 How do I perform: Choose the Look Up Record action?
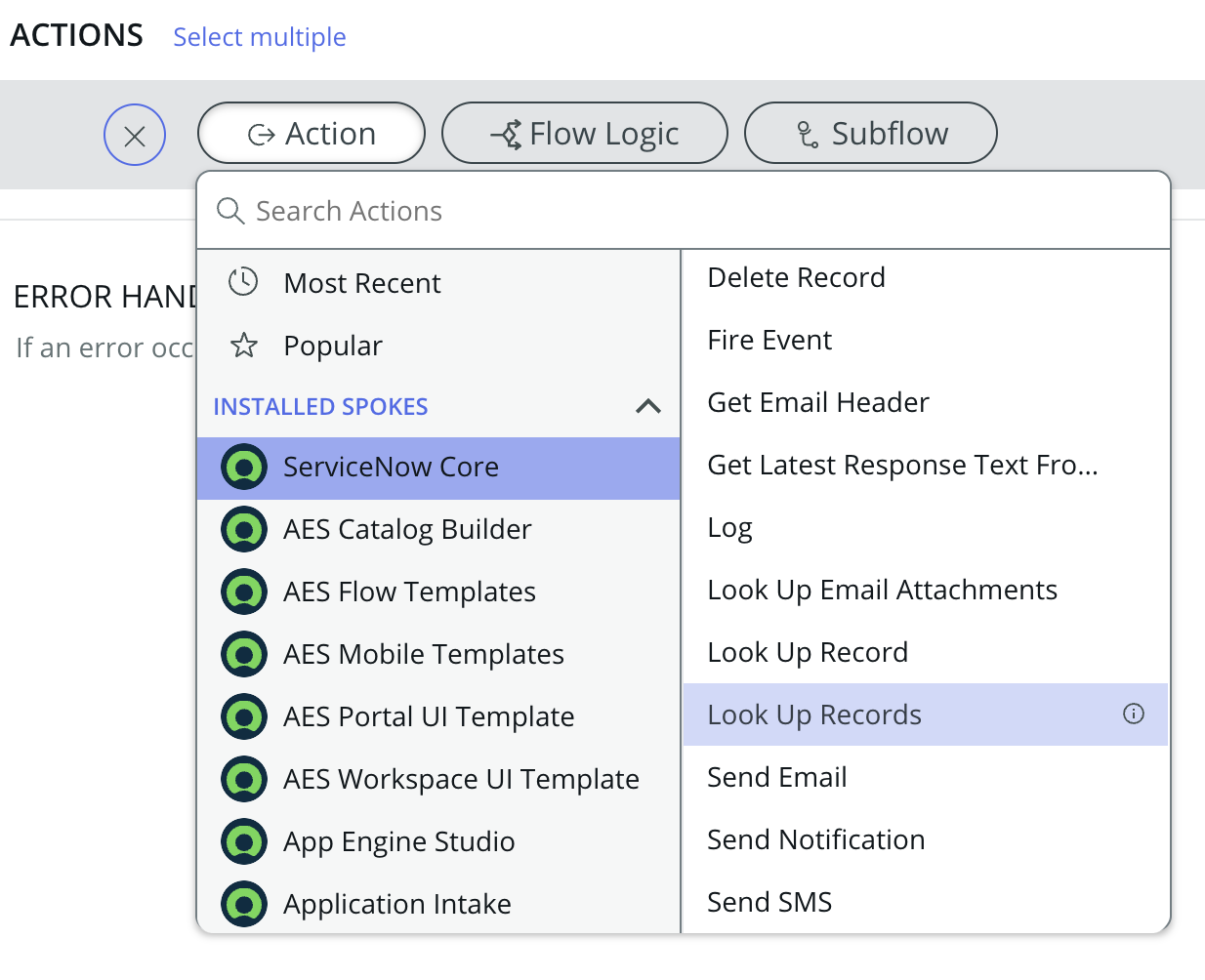(808, 652)
